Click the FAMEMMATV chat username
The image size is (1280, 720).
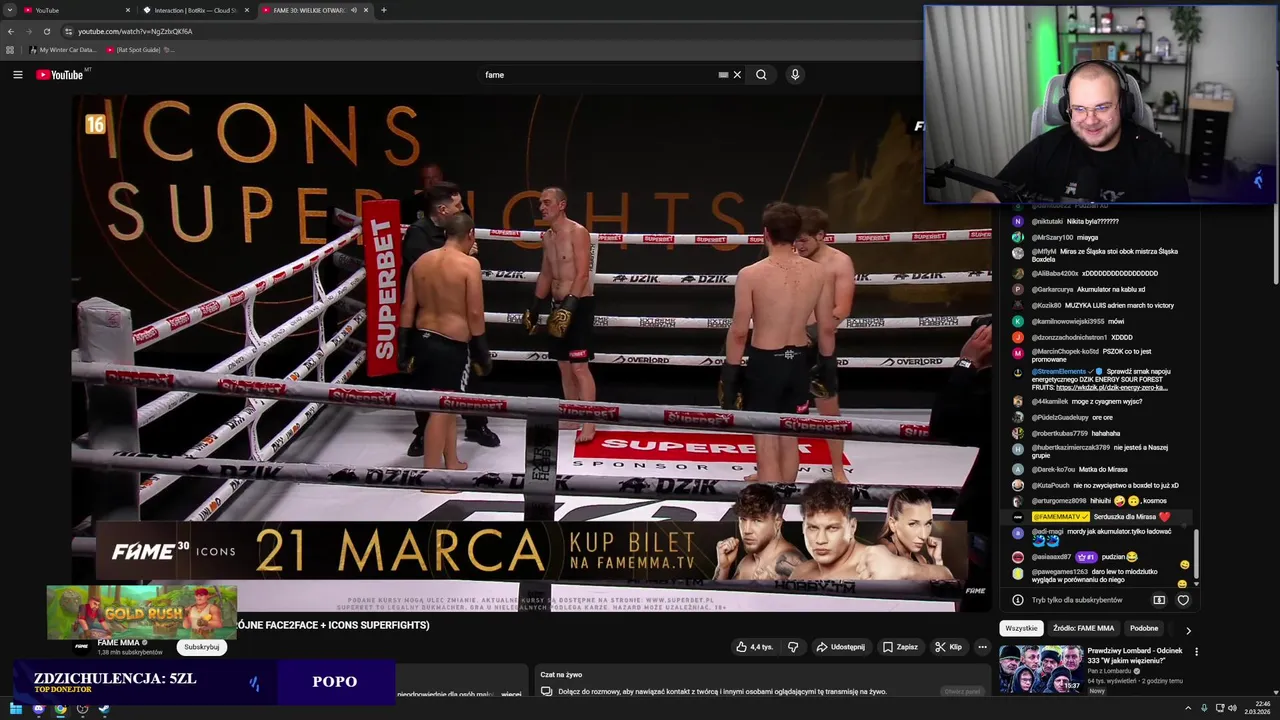point(1059,517)
